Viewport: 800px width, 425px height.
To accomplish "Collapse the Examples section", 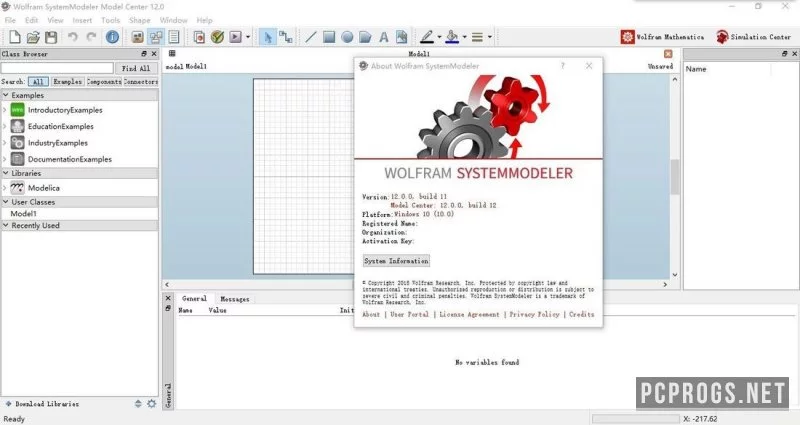I will pos(6,95).
